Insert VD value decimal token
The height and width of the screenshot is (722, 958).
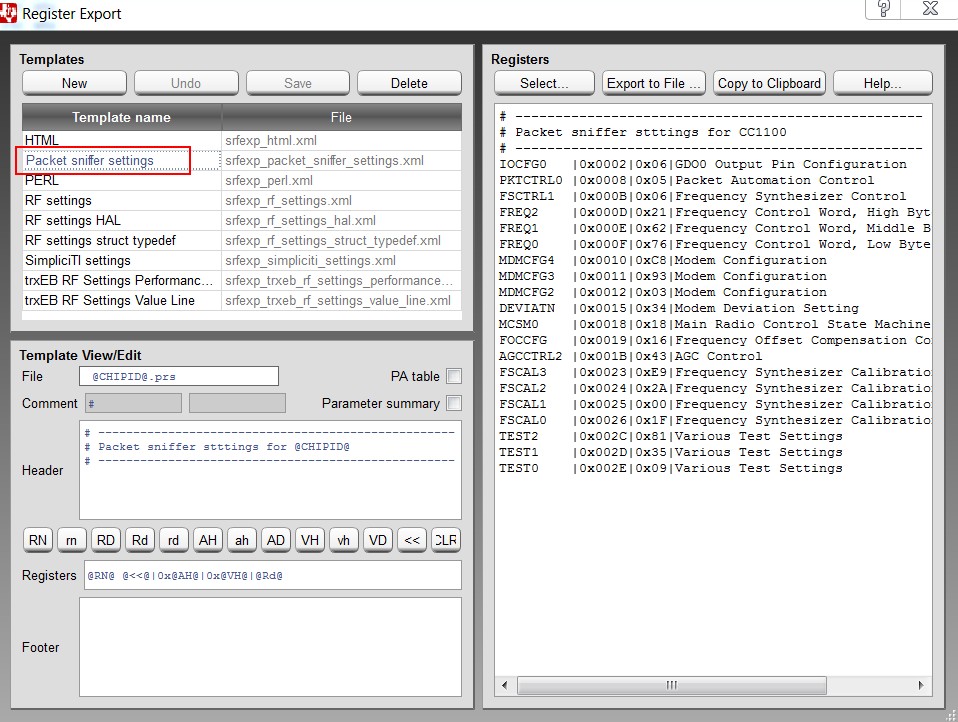pyautogui.click(x=378, y=540)
